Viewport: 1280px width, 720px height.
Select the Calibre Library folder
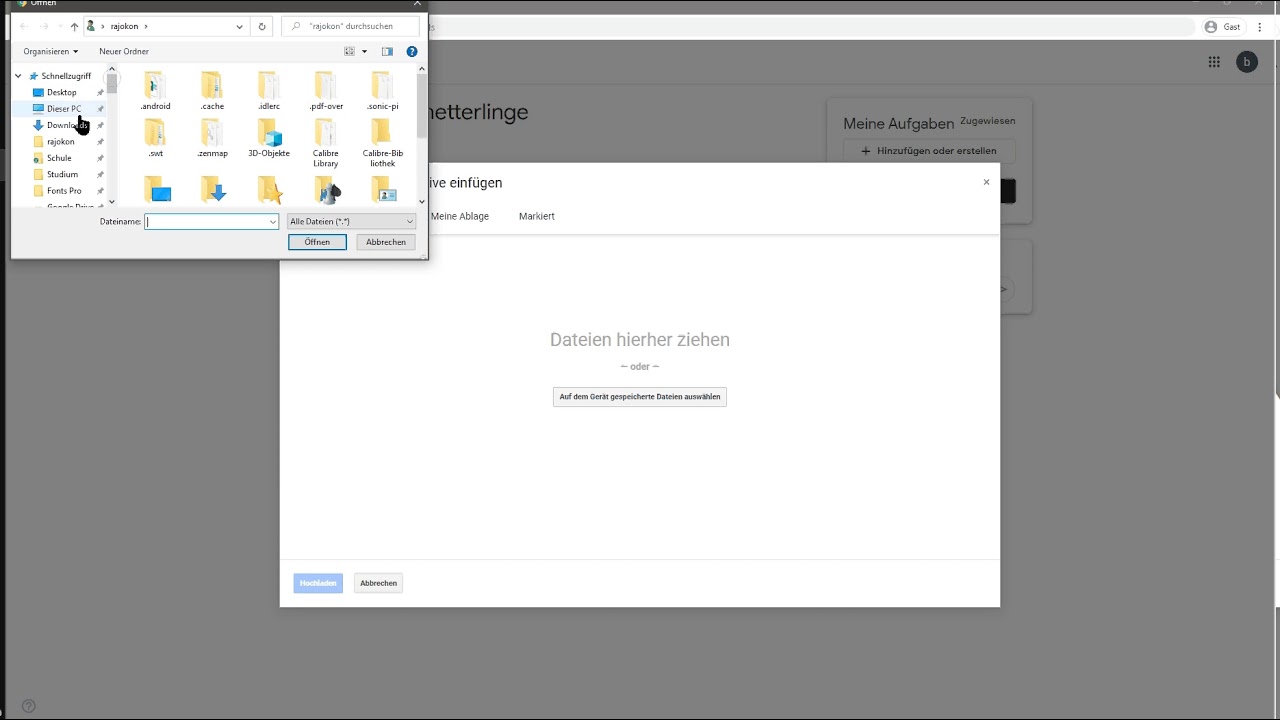pyautogui.click(x=325, y=143)
